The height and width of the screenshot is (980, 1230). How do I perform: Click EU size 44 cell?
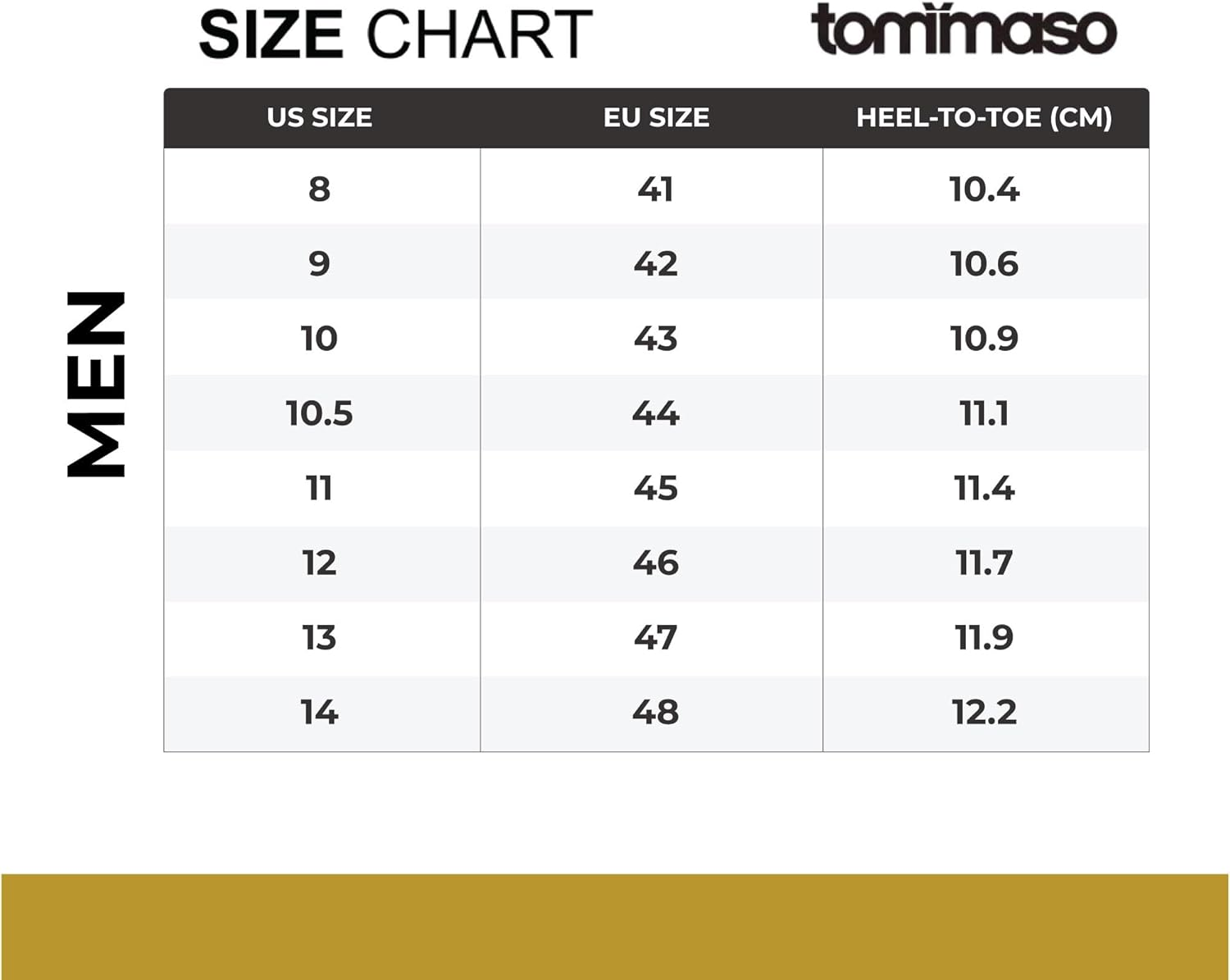[x=656, y=413]
